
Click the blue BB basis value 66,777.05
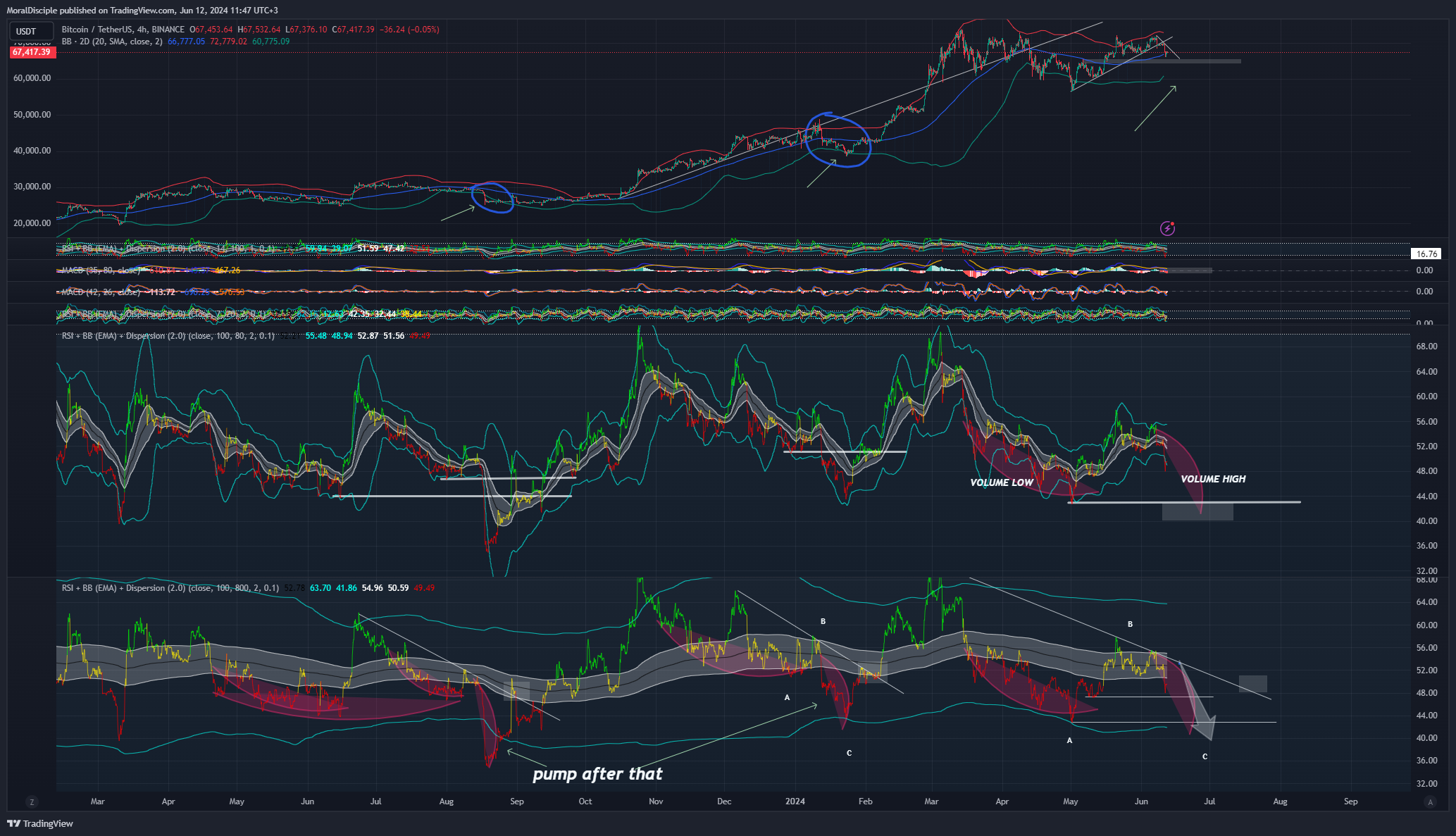186,42
